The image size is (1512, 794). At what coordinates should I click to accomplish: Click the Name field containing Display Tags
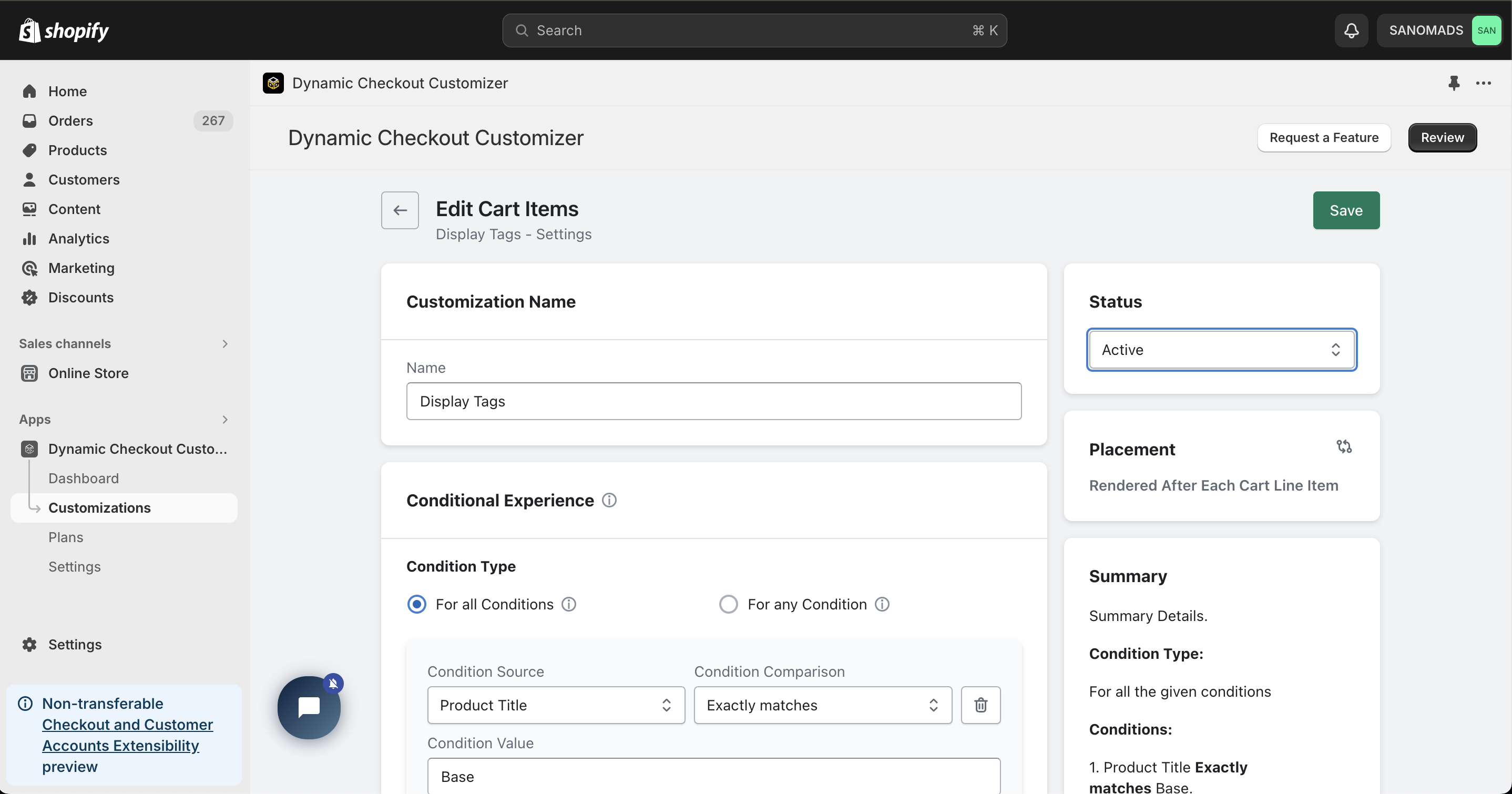pyautogui.click(x=714, y=401)
